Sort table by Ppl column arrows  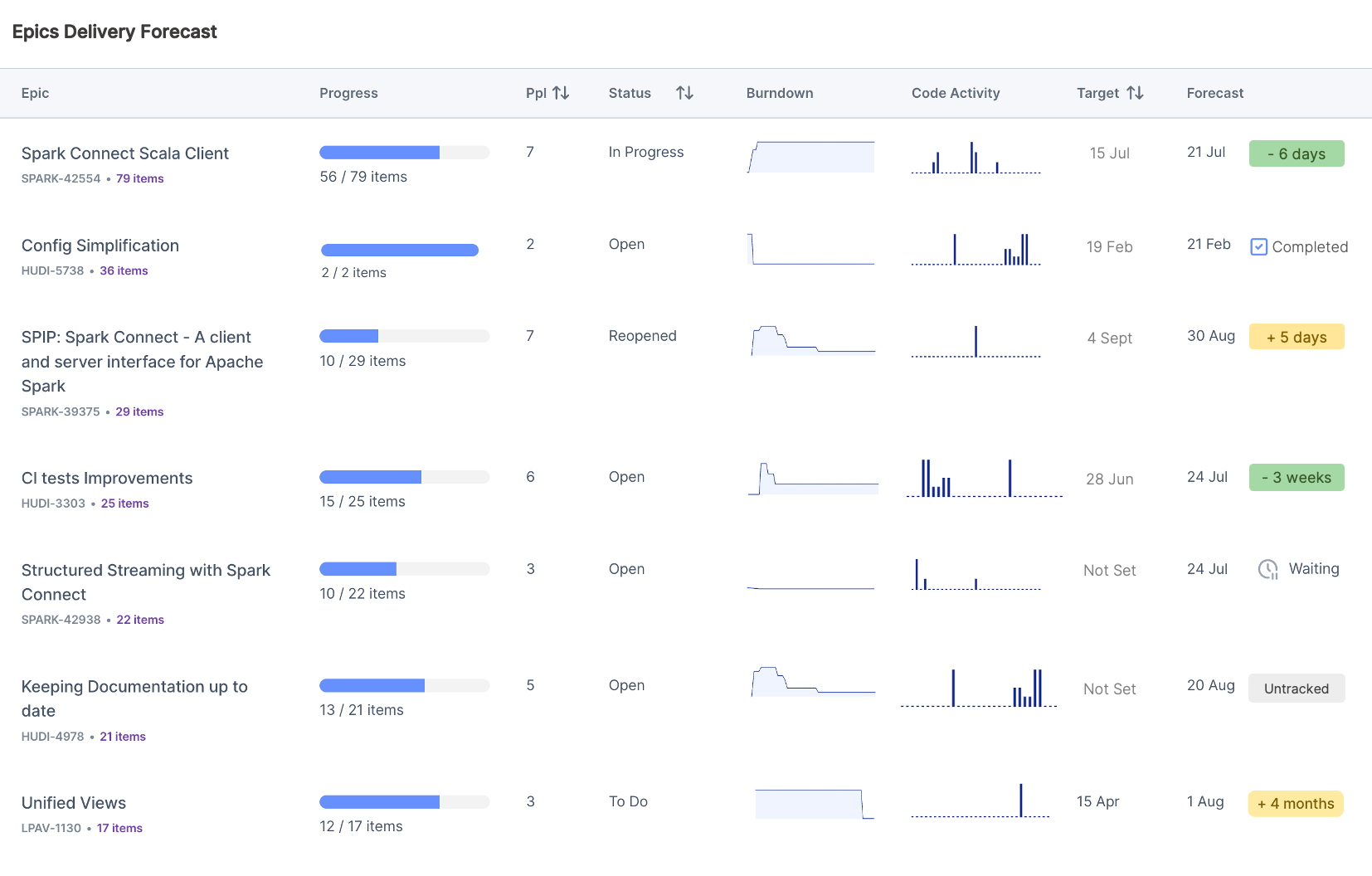(x=561, y=93)
